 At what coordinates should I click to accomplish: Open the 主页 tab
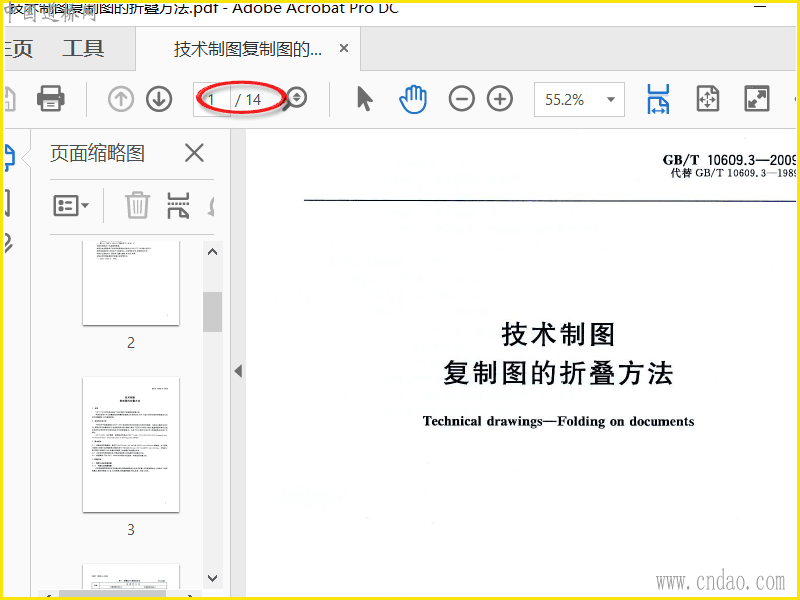pos(18,49)
